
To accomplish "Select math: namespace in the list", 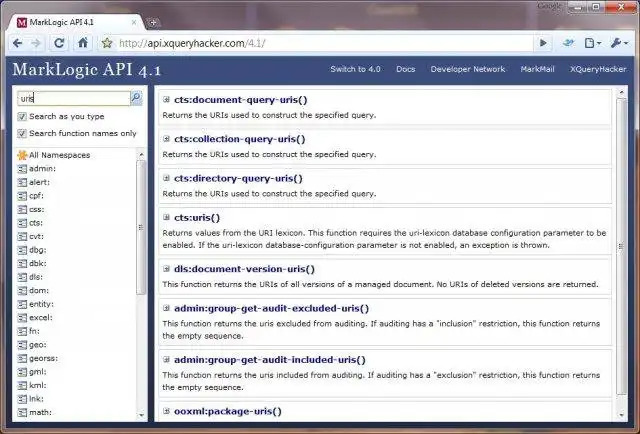I will (40, 412).
